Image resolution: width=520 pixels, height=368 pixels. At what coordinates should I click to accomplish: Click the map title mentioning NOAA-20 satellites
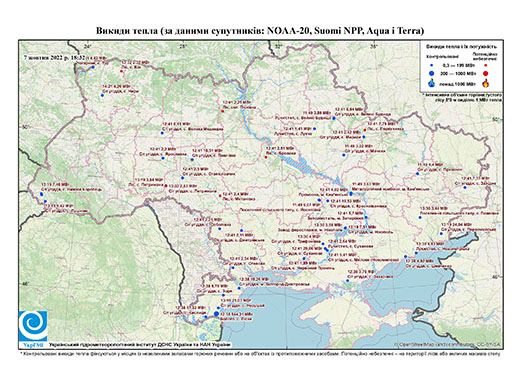click(260, 31)
